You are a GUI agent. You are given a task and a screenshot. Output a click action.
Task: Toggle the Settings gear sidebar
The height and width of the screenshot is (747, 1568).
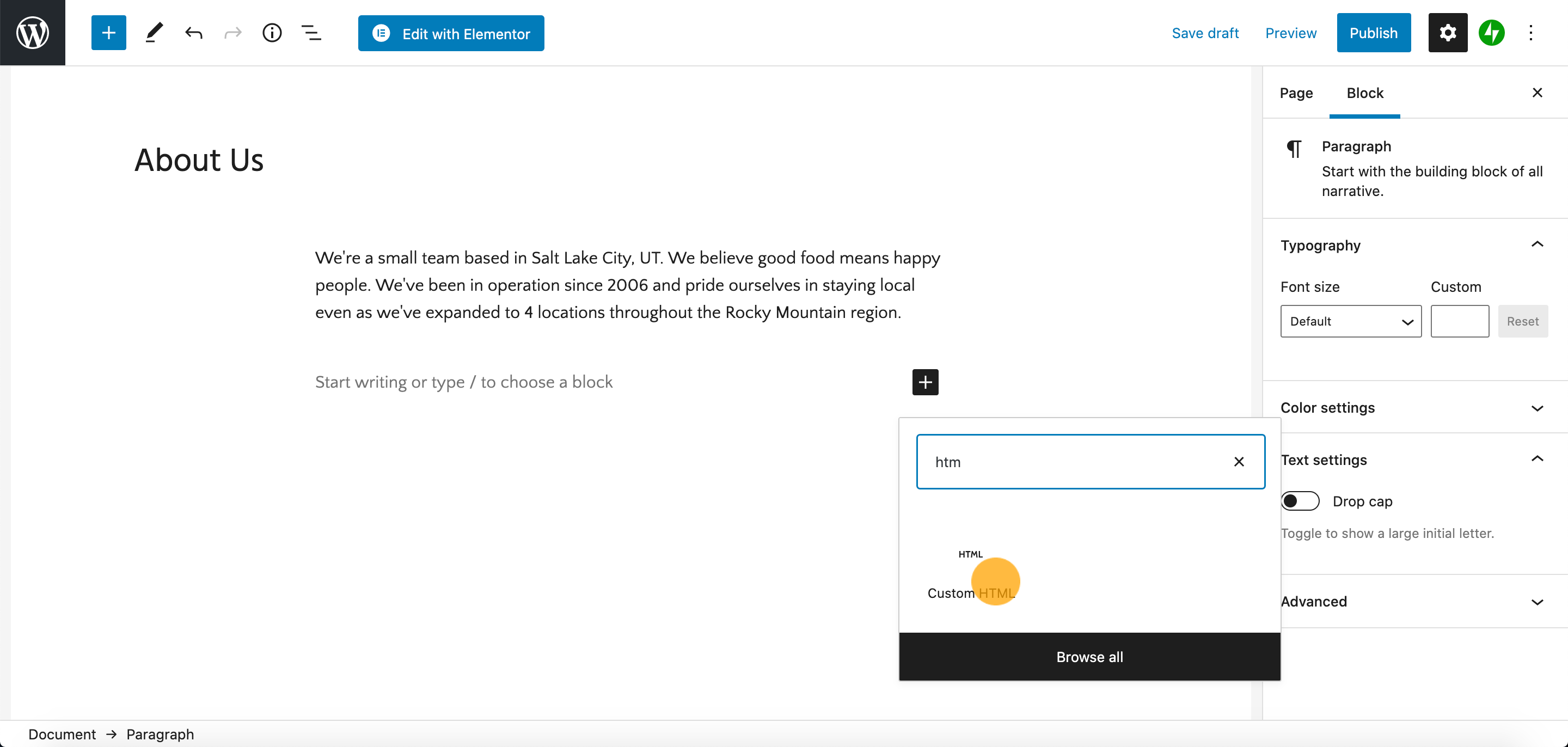coord(1448,33)
